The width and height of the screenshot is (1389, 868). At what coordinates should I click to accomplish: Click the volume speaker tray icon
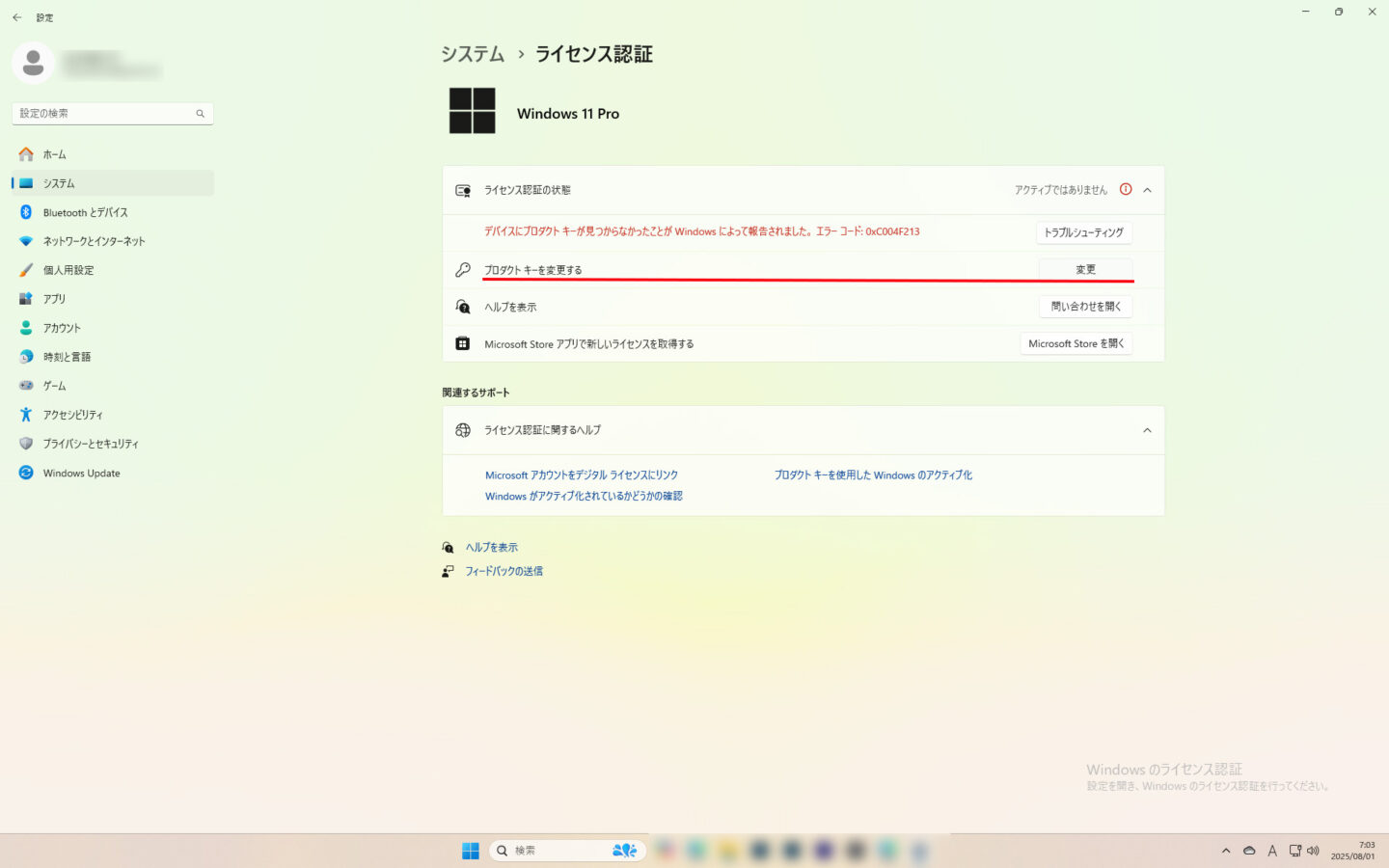click(x=1313, y=851)
